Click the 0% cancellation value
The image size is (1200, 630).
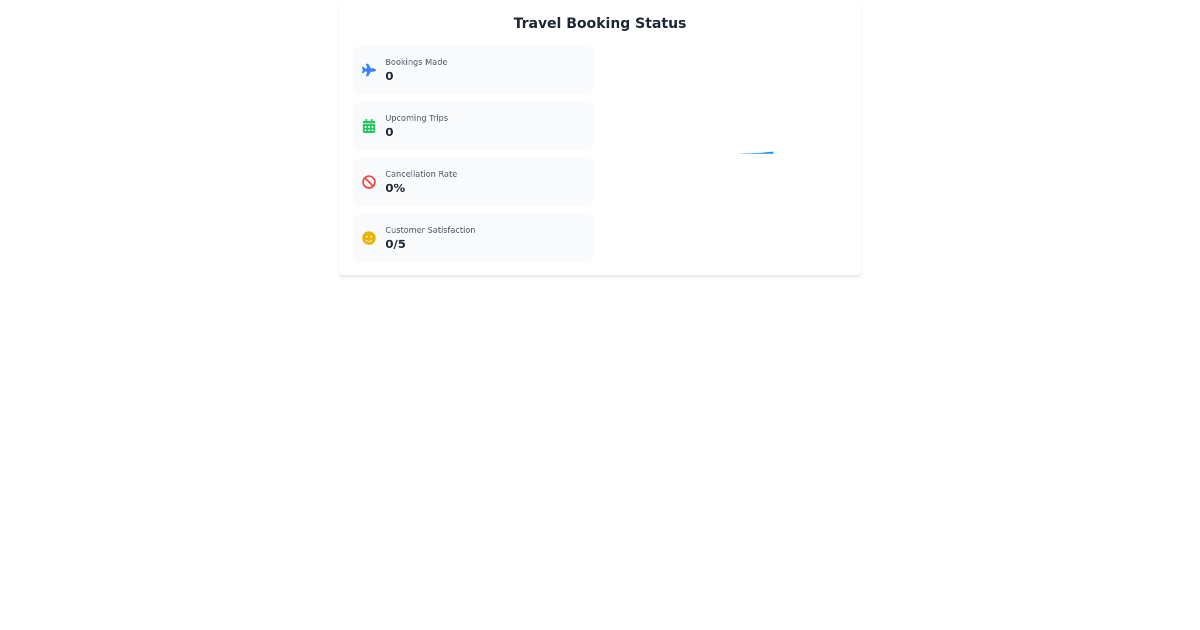pos(395,187)
